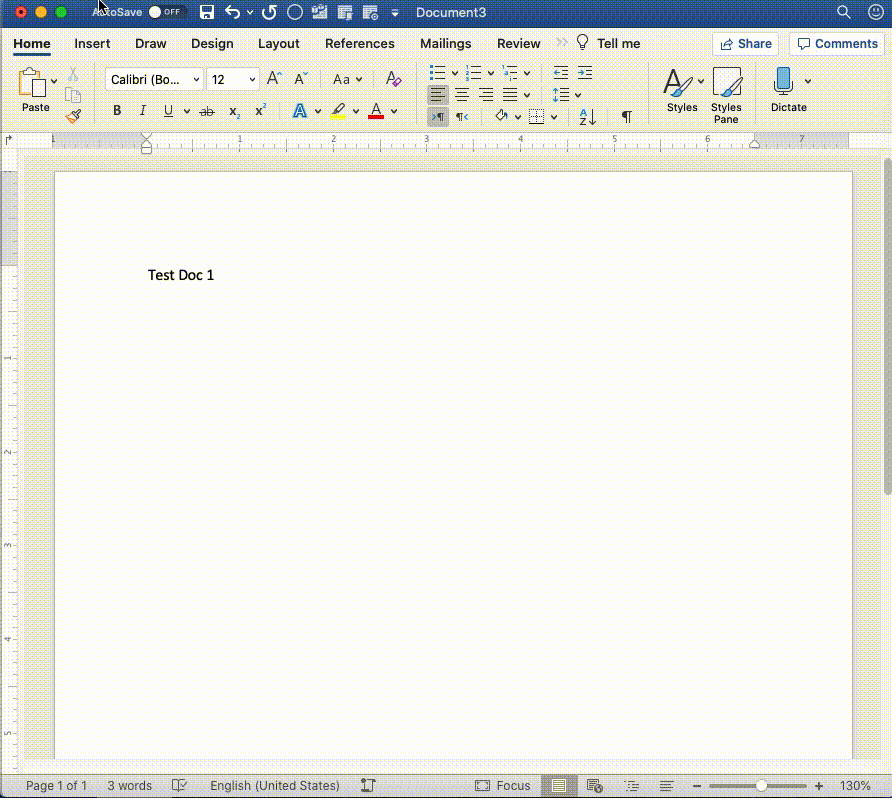Image resolution: width=892 pixels, height=798 pixels.
Task: Click the Format Painter brush icon
Action: point(73,116)
